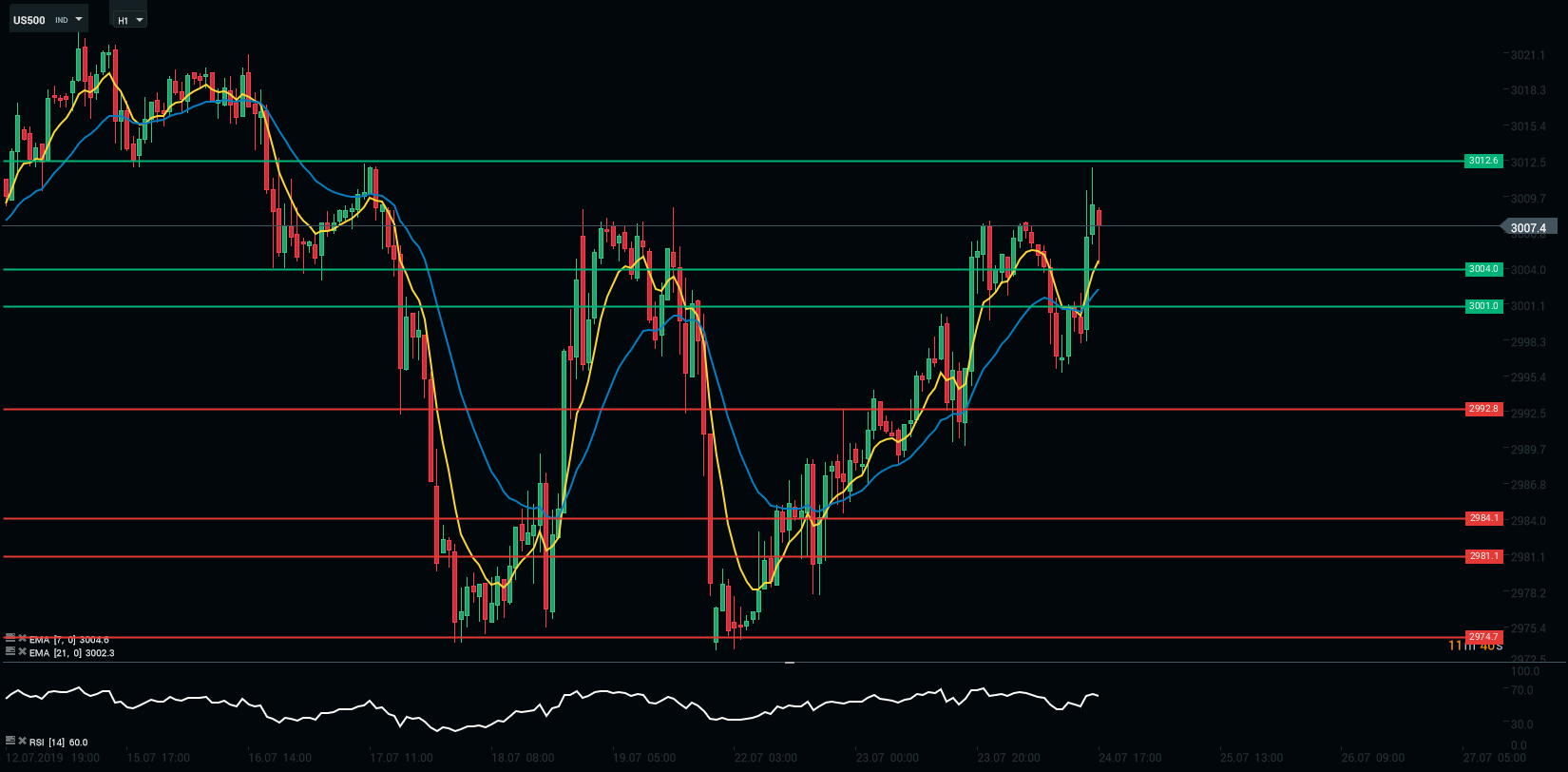Click the 2978.2 price axis label
The height and width of the screenshot is (772, 1568).
pos(1528,593)
